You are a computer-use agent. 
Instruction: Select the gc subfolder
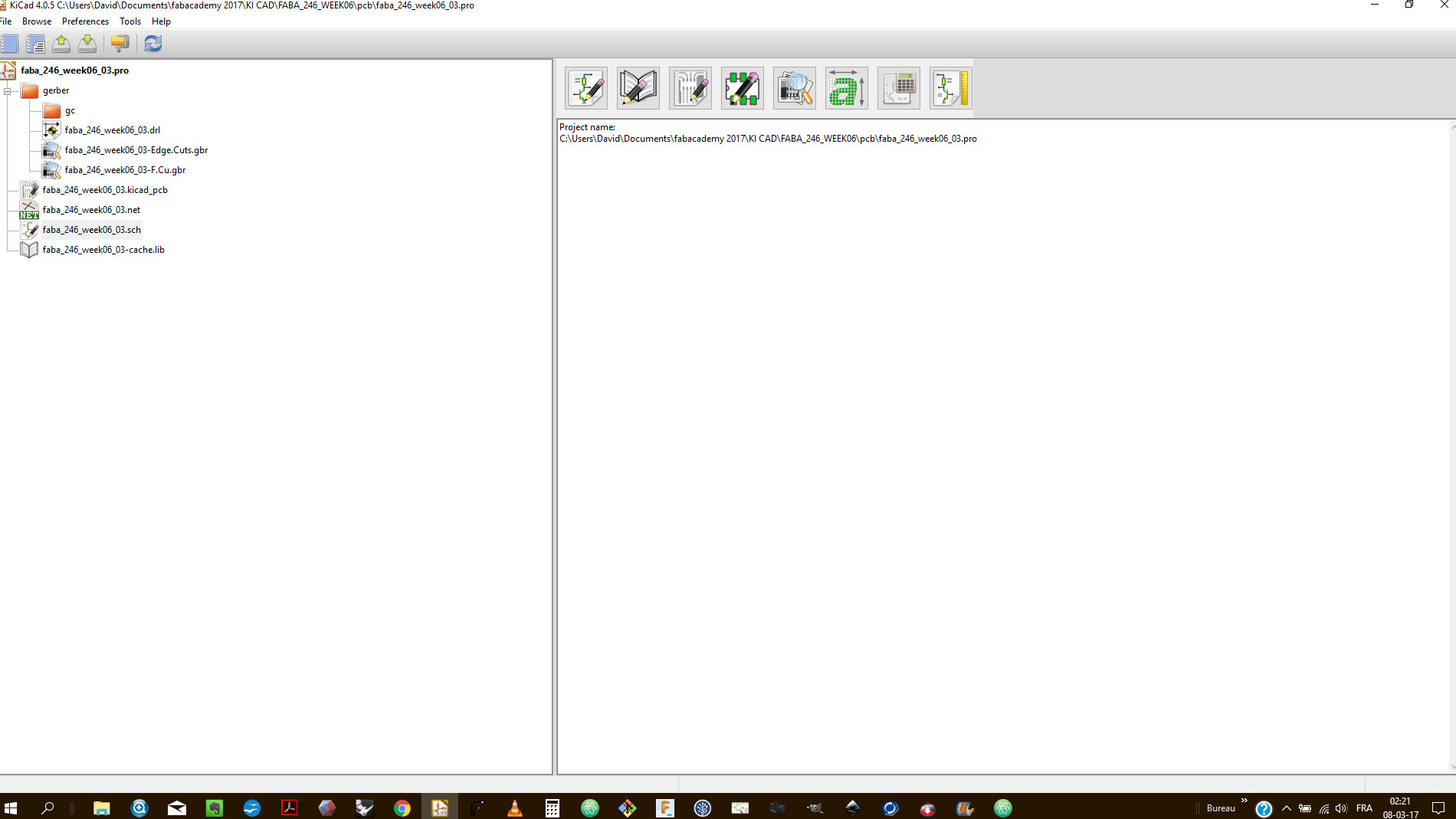(x=70, y=110)
